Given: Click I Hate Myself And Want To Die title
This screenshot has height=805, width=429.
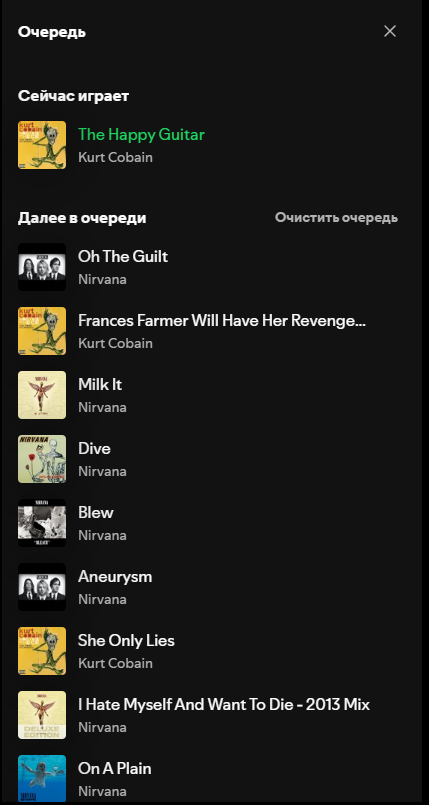Looking at the screenshot, I should click(x=224, y=704).
